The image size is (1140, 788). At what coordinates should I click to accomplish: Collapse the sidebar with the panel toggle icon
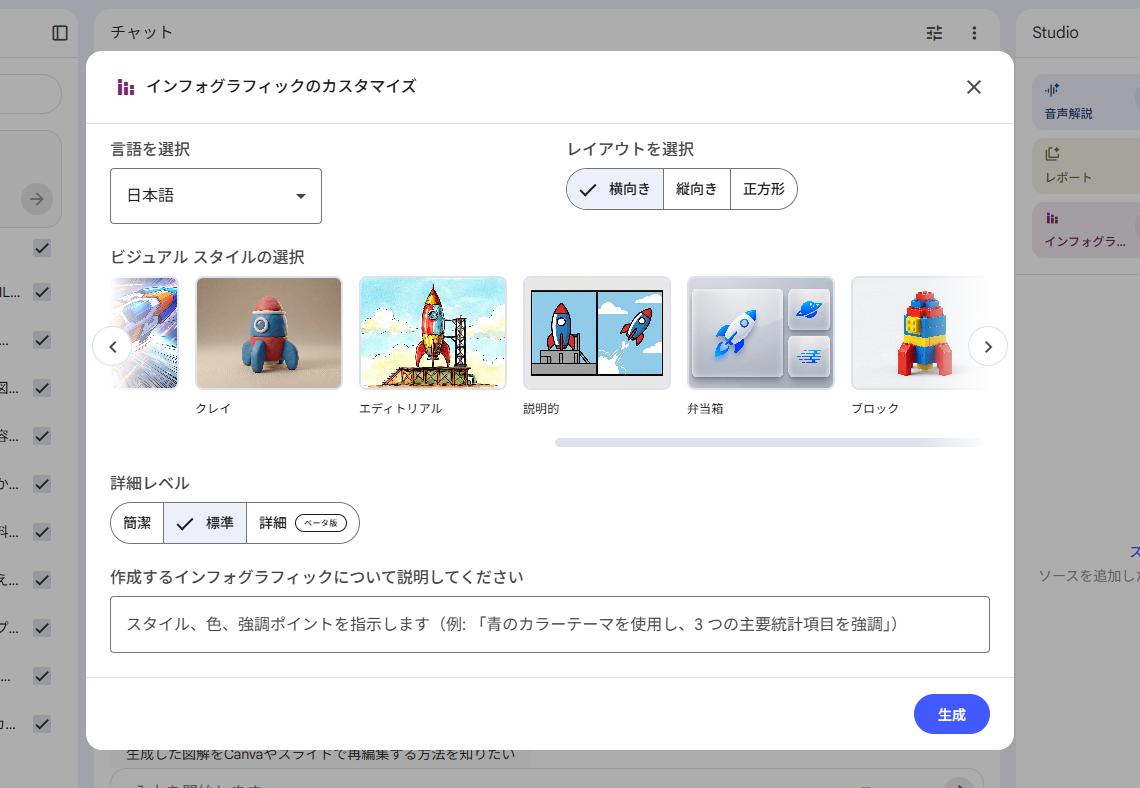point(60,32)
